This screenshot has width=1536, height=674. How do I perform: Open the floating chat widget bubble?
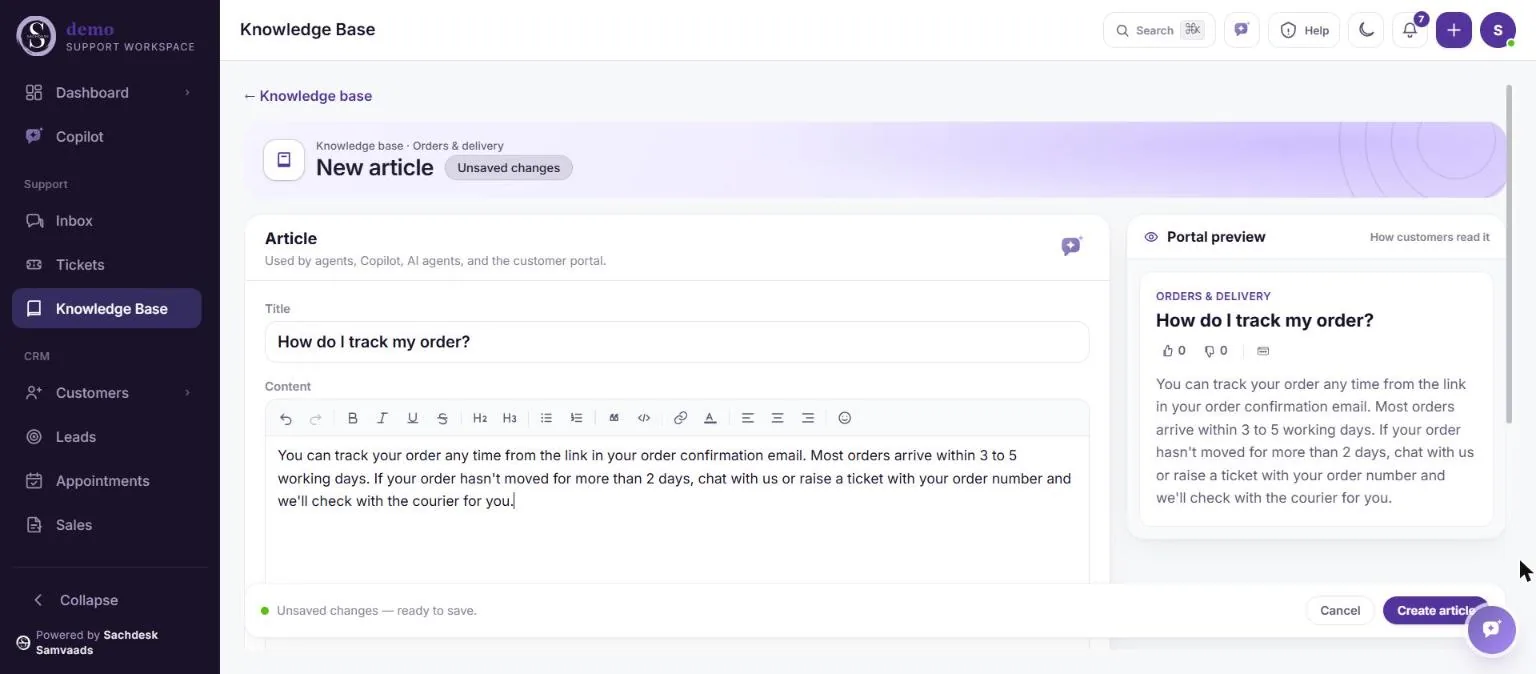(x=1491, y=629)
